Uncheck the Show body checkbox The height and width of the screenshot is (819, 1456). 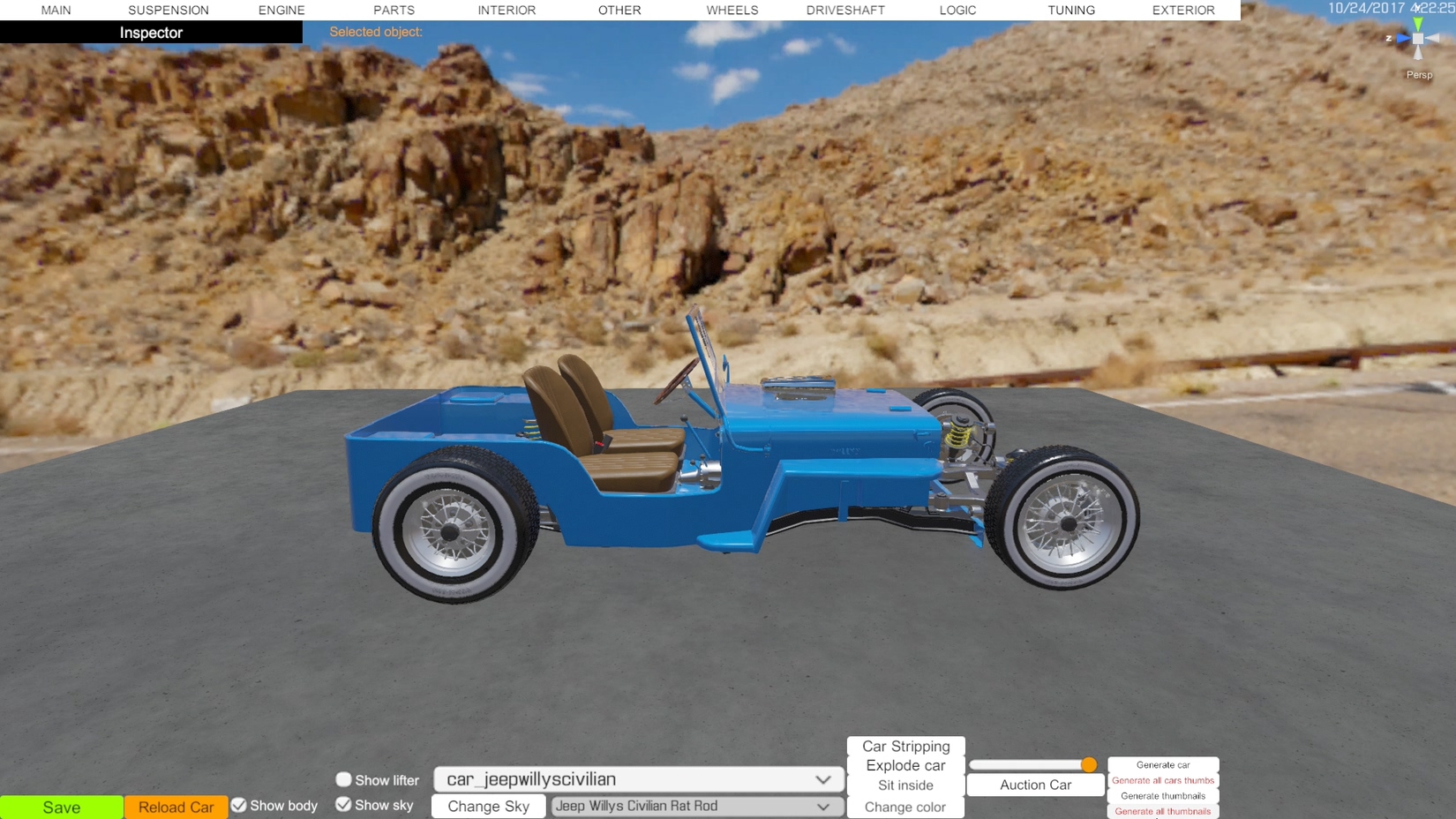click(x=239, y=805)
